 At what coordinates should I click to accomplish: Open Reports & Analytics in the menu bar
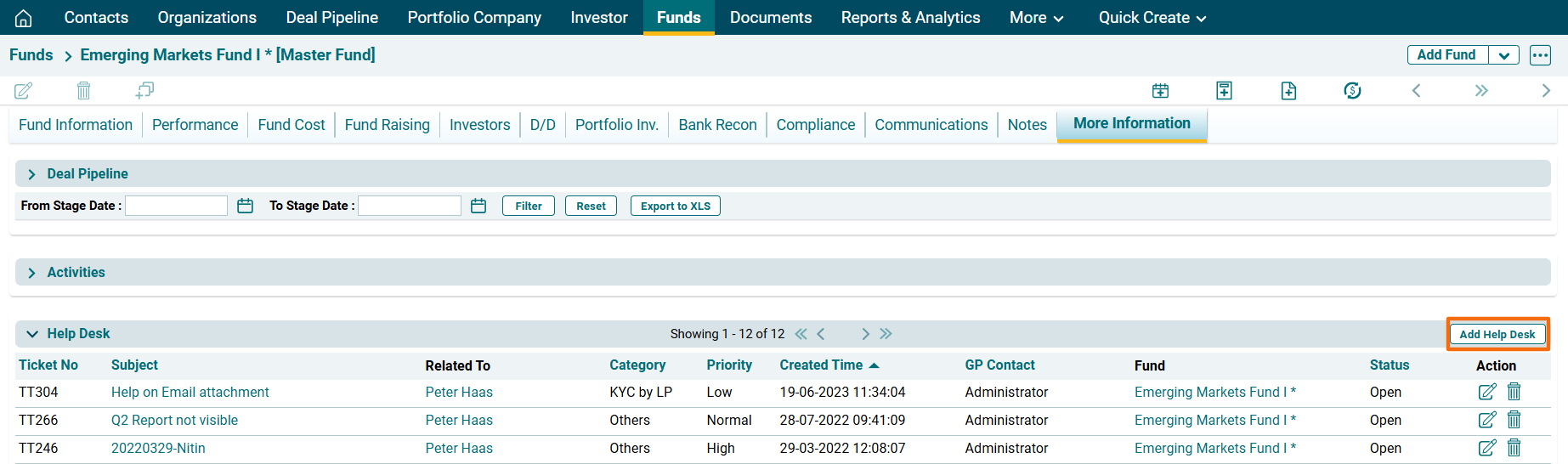[x=910, y=18]
